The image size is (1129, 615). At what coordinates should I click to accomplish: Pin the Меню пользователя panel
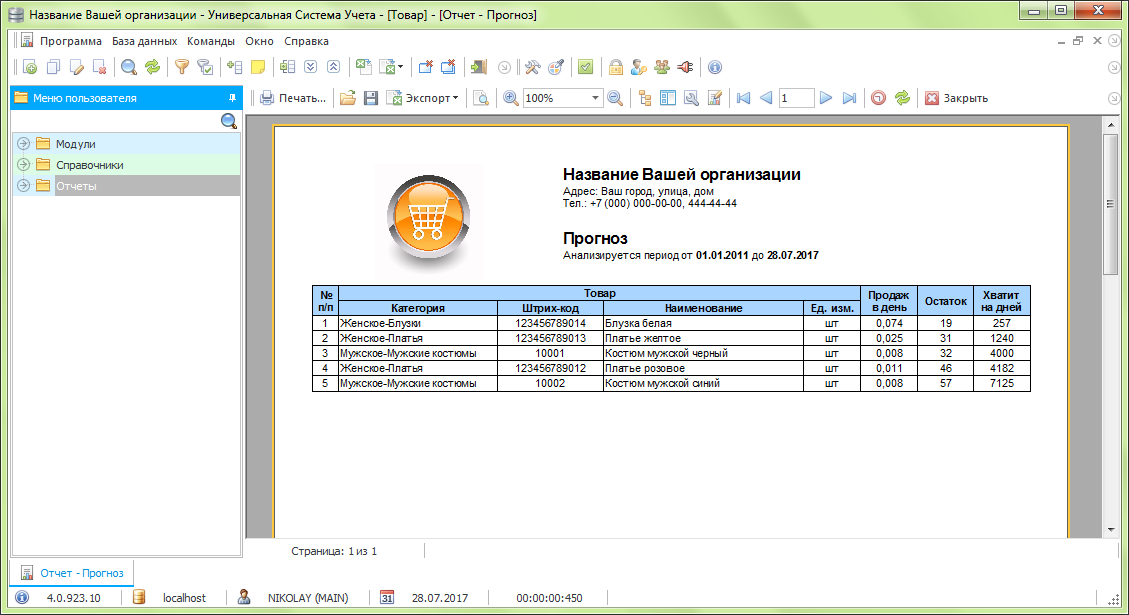pyautogui.click(x=232, y=98)
